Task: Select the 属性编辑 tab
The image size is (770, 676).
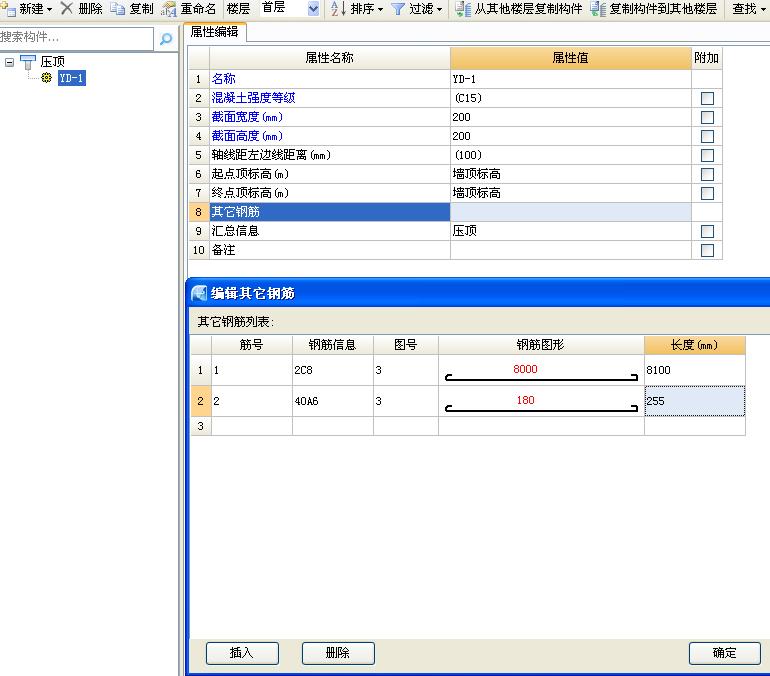Action: (215, 32)
